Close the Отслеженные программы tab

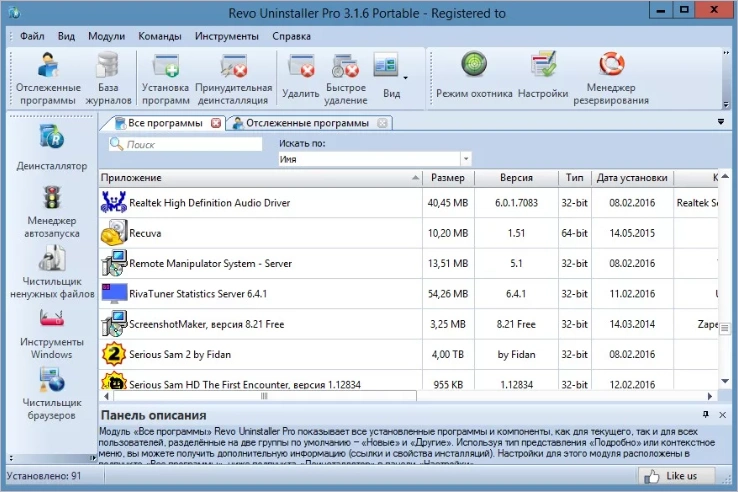[x=383, y=123]
